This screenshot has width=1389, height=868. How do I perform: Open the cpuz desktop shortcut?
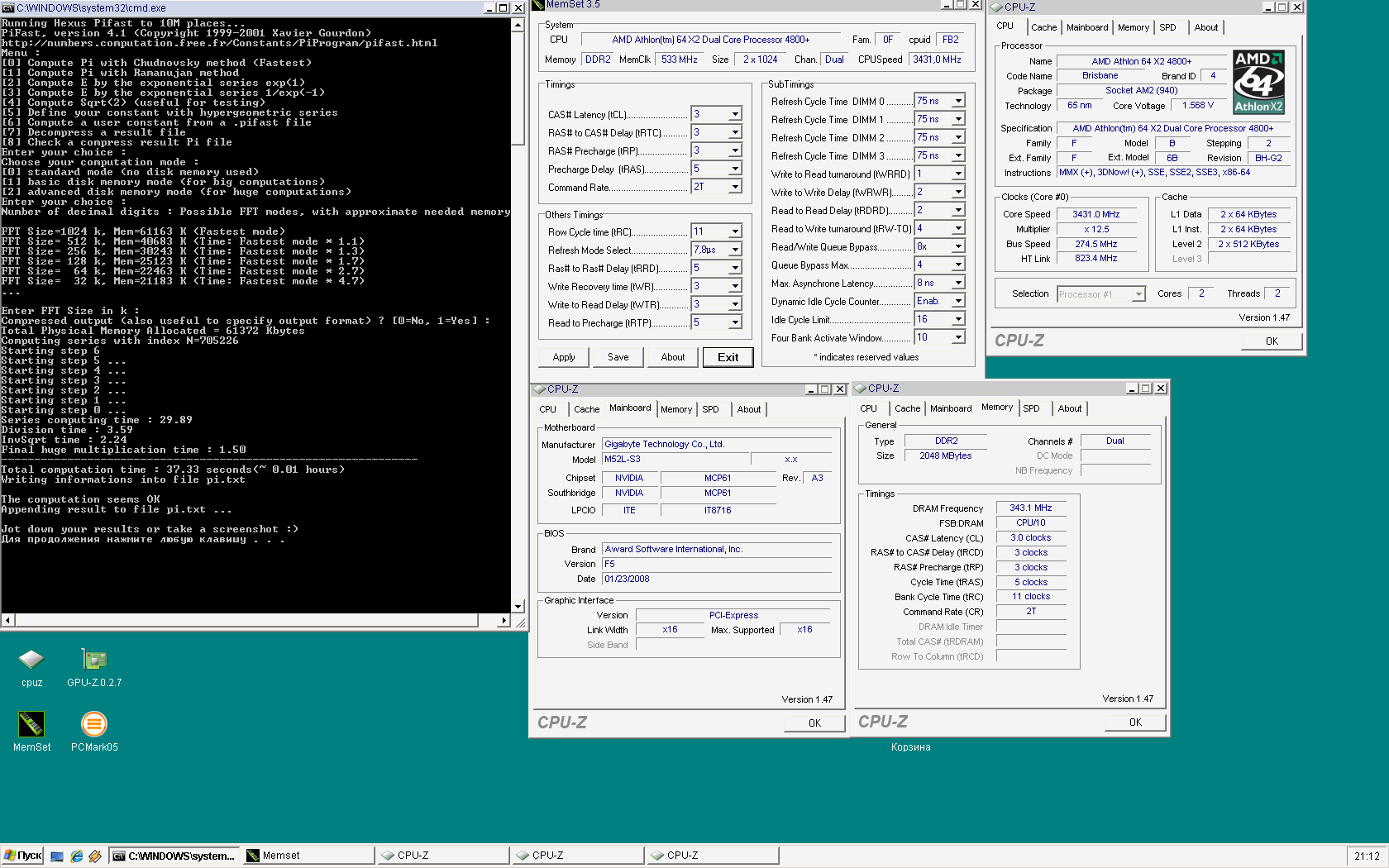point(31,660)
